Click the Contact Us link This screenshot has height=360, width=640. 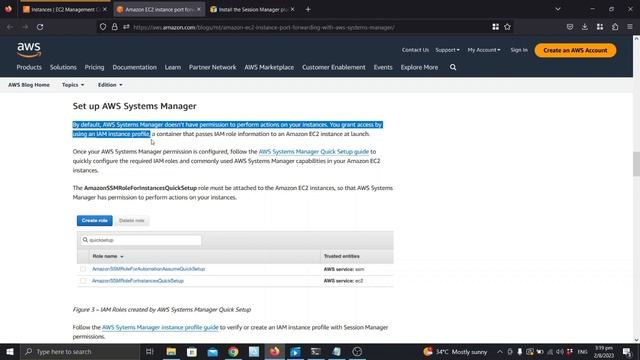pos(415,50)
